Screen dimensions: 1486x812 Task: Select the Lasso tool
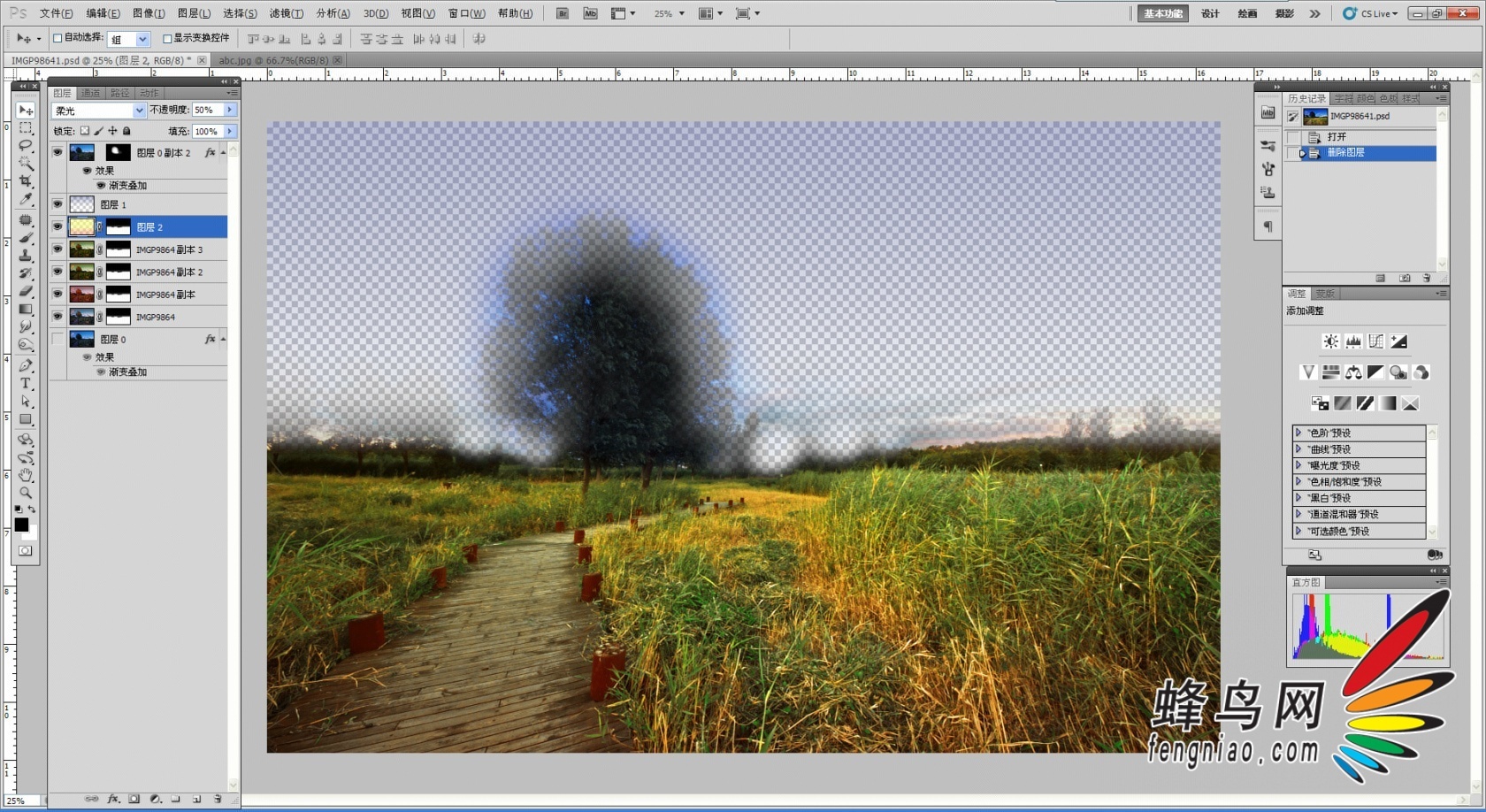pyautogui.click(x=26, y=146)
